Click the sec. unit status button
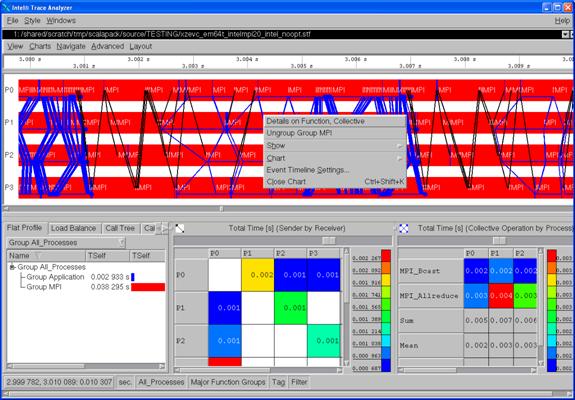 pos(125,382)
